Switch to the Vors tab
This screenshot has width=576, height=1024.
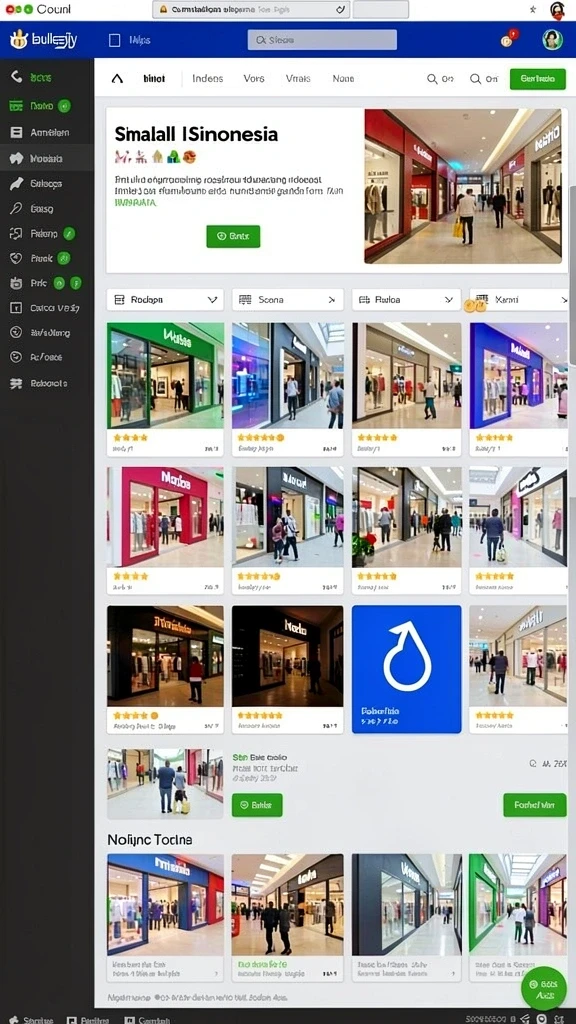254,78
